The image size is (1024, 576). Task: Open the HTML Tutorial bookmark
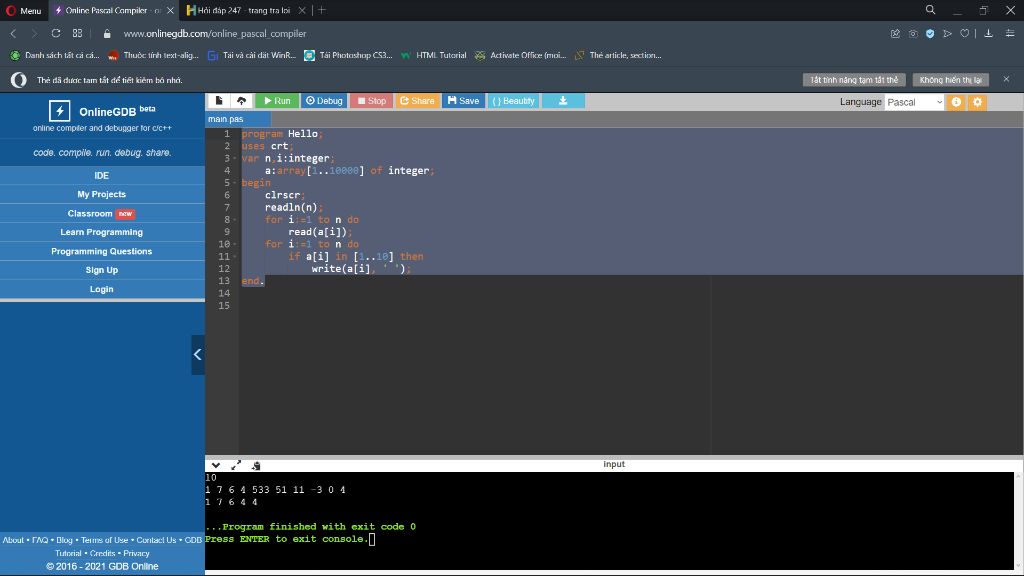click(434, 56)
